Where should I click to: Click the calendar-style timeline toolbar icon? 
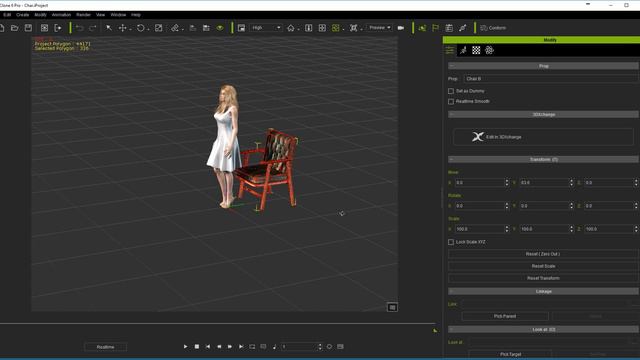449,28
